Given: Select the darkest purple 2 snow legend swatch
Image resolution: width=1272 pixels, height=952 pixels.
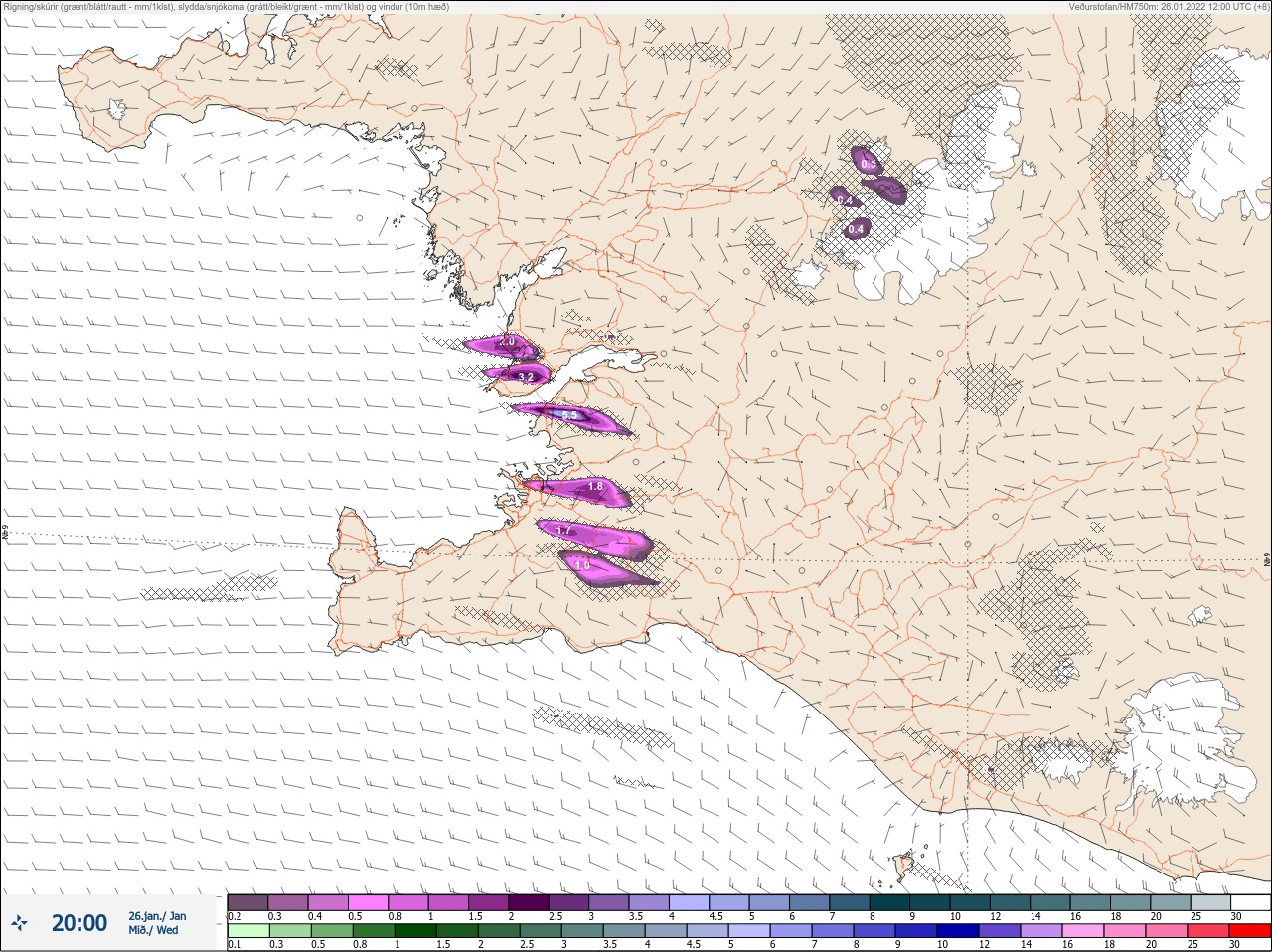Looking at the screenshot, I should click(x=529, y=902).
